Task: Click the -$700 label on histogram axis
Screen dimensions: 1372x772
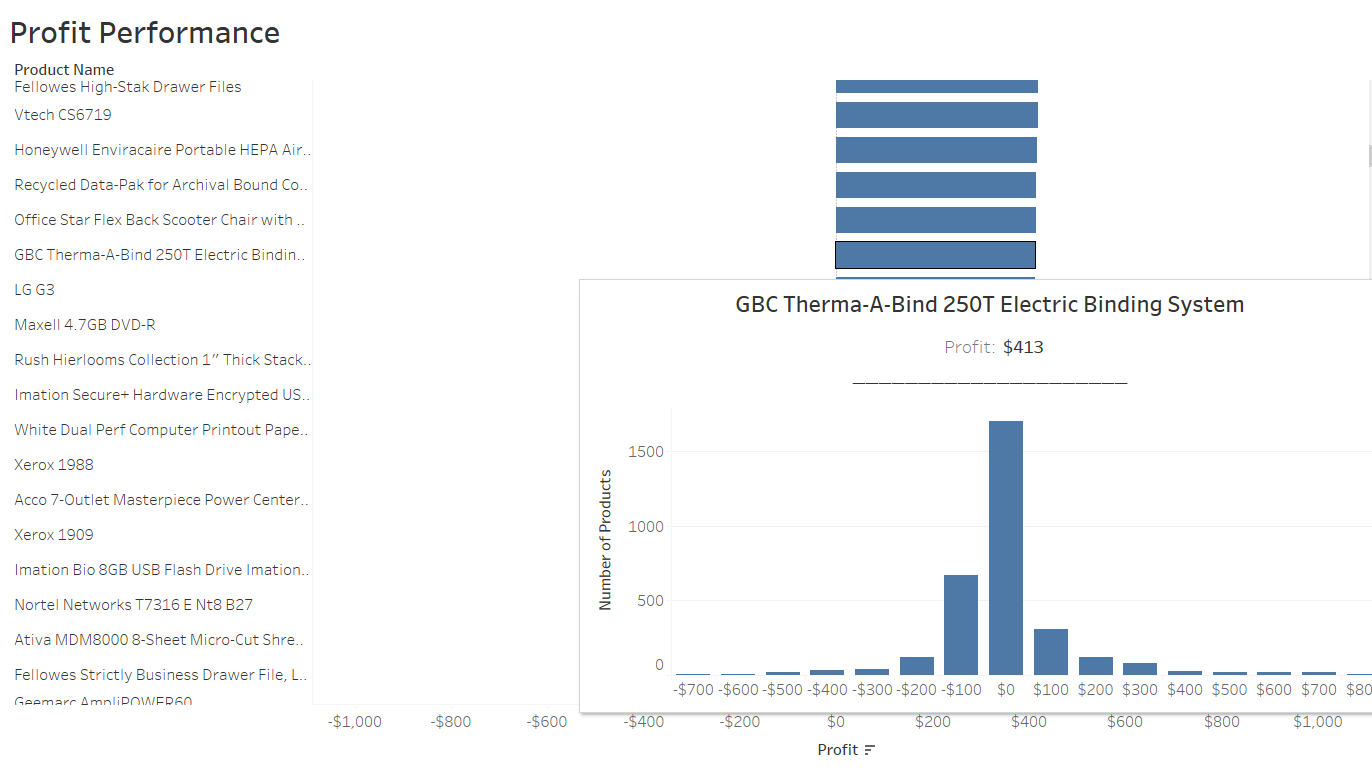Action: coord(693,690)
